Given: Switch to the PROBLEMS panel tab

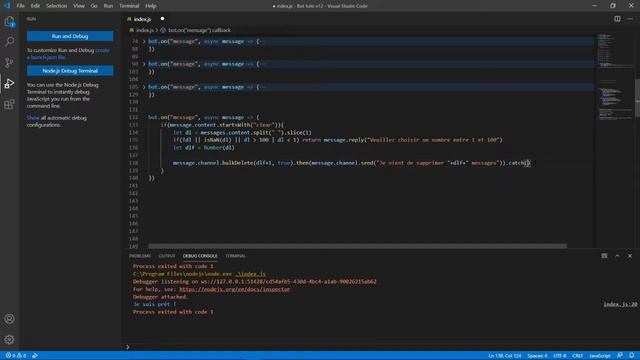Looking at the screenshot, I should [x=140, y=256].
